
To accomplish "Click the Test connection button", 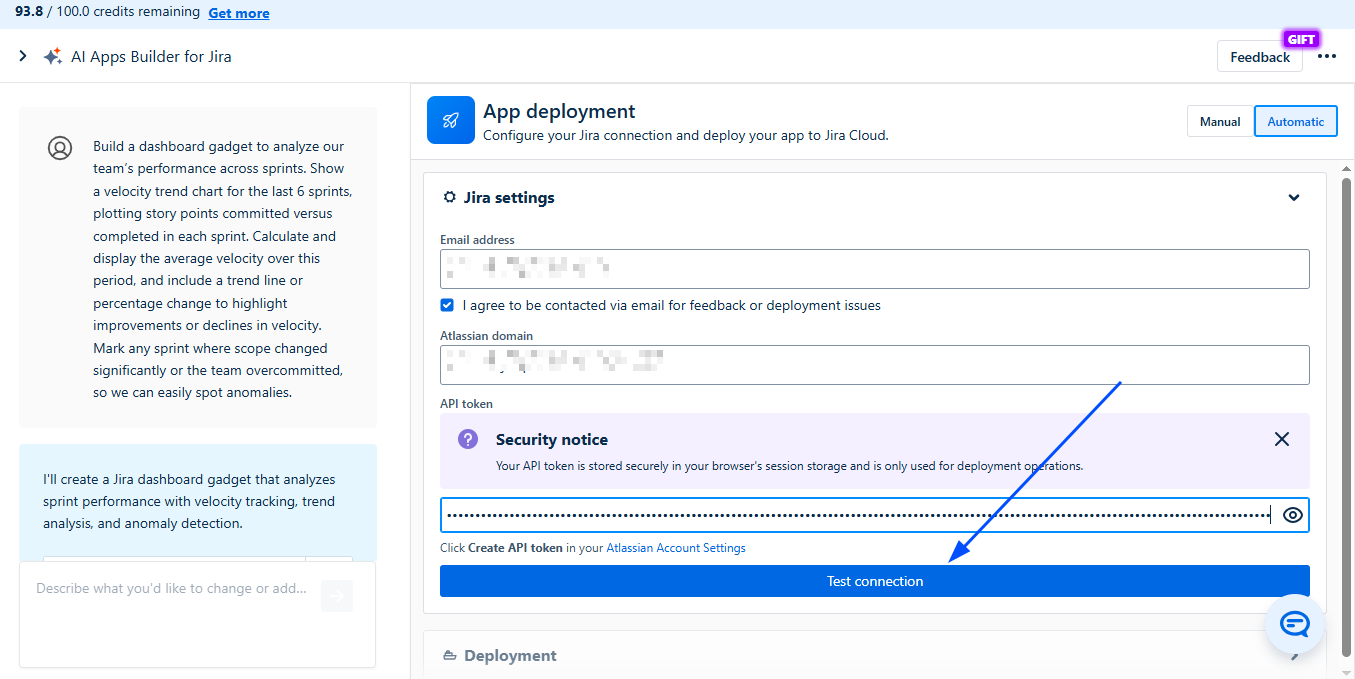I will [874, 581].
